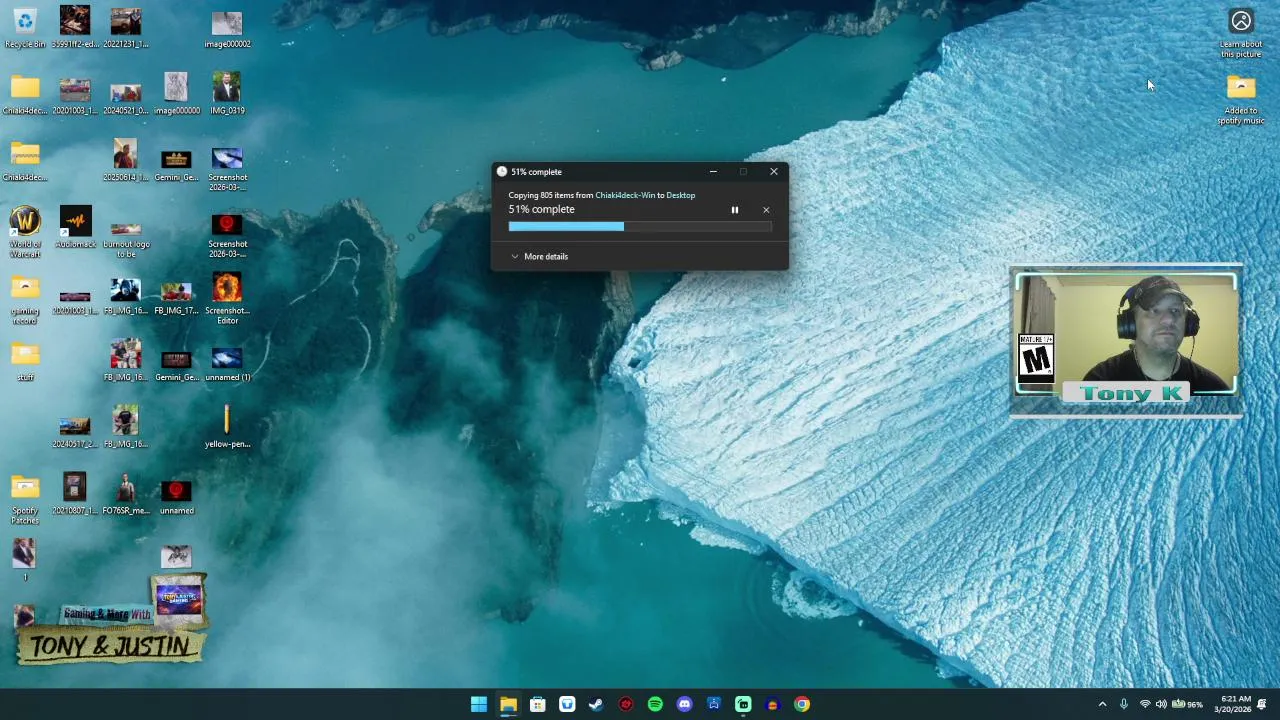The width and height of the screenshot is (1280, 720).
Task: Minimize the copy progress dialog
Action: tap(713, 172)
